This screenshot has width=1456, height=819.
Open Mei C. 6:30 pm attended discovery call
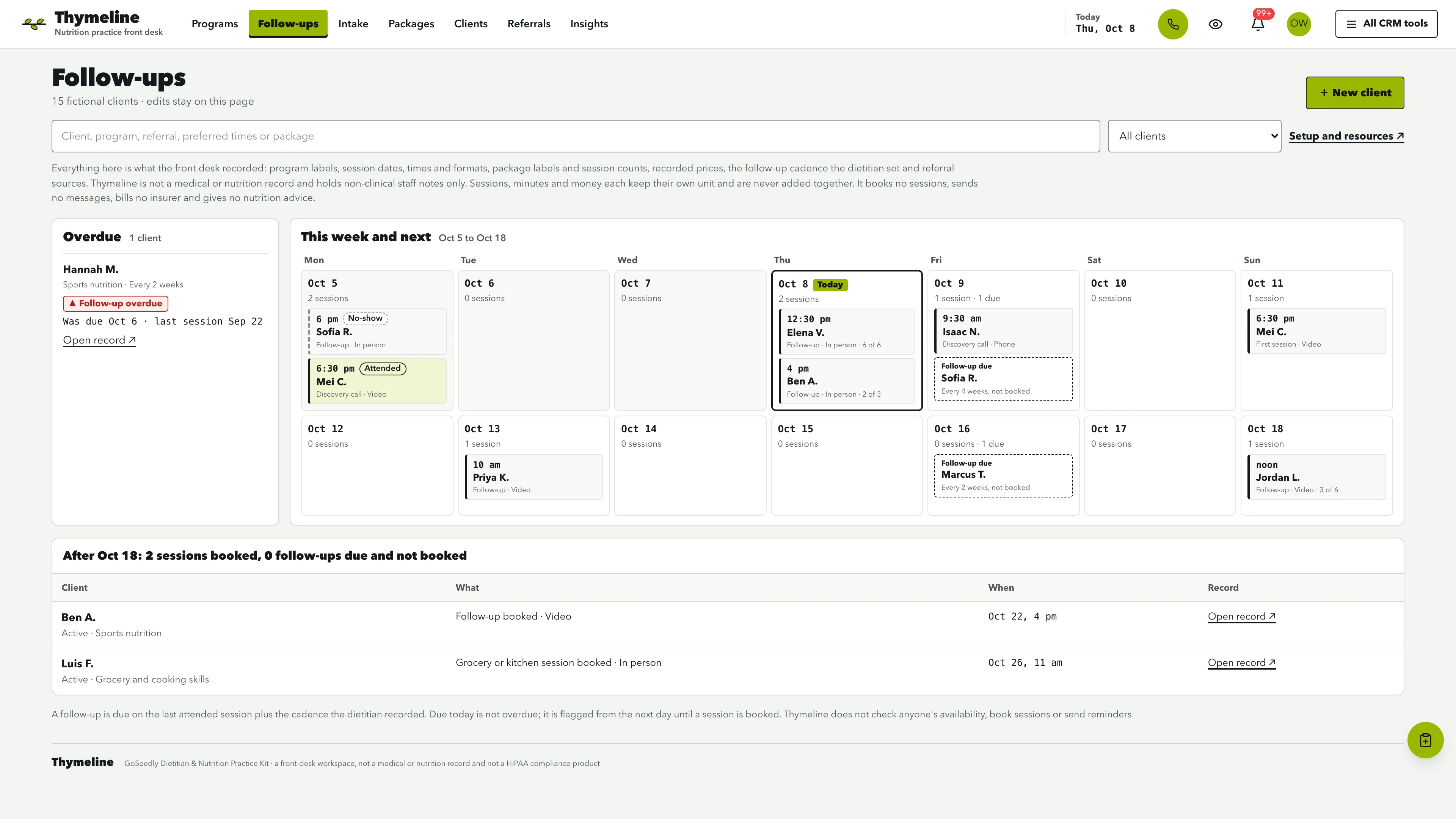point(377,381)
